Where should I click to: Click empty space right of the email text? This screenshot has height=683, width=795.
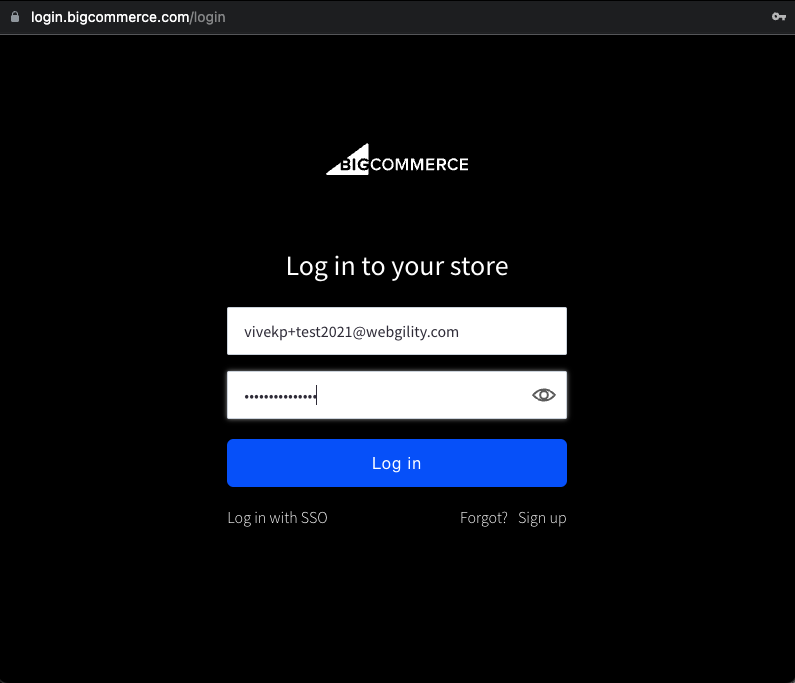(515, 331)
